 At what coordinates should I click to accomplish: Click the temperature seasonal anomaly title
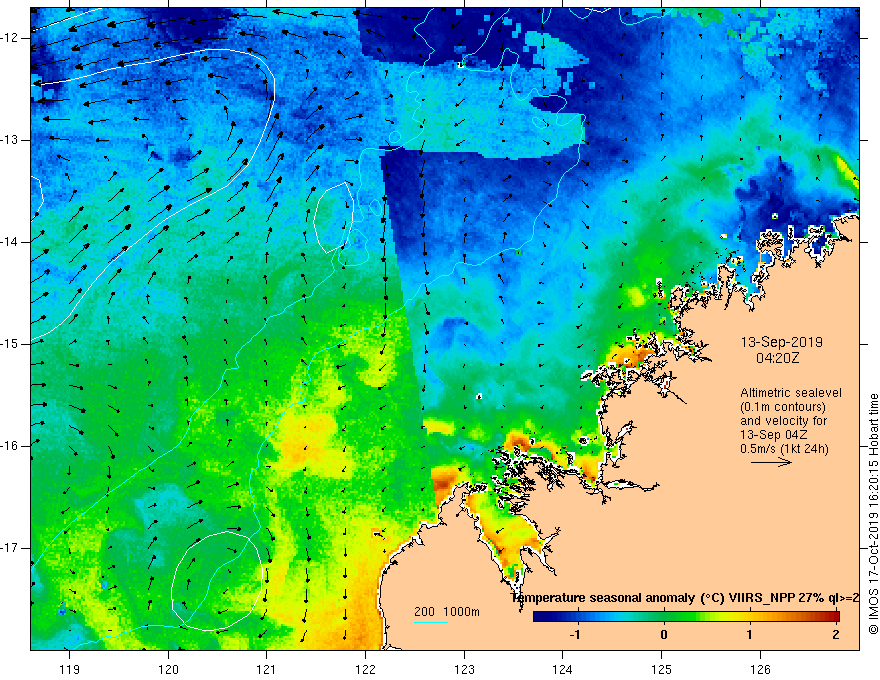[x=685, y=598]
